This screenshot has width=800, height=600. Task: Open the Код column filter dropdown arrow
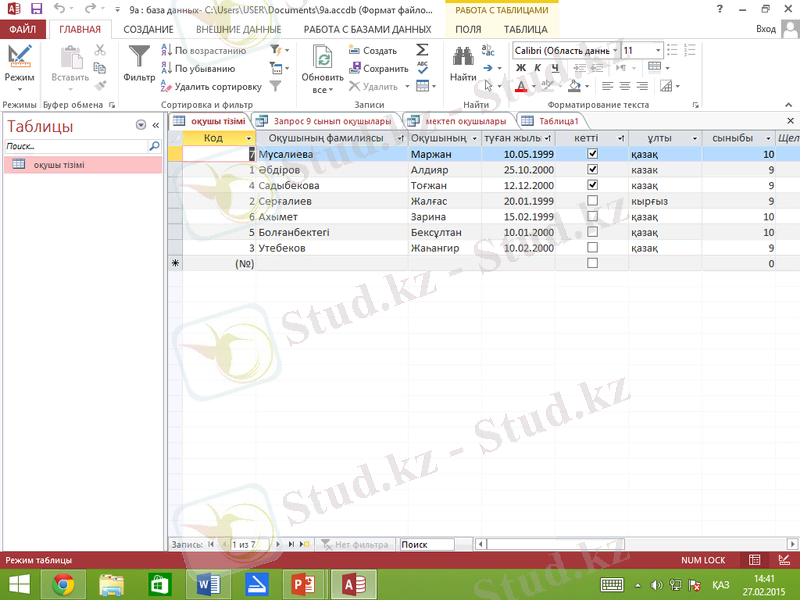point(248,138)
